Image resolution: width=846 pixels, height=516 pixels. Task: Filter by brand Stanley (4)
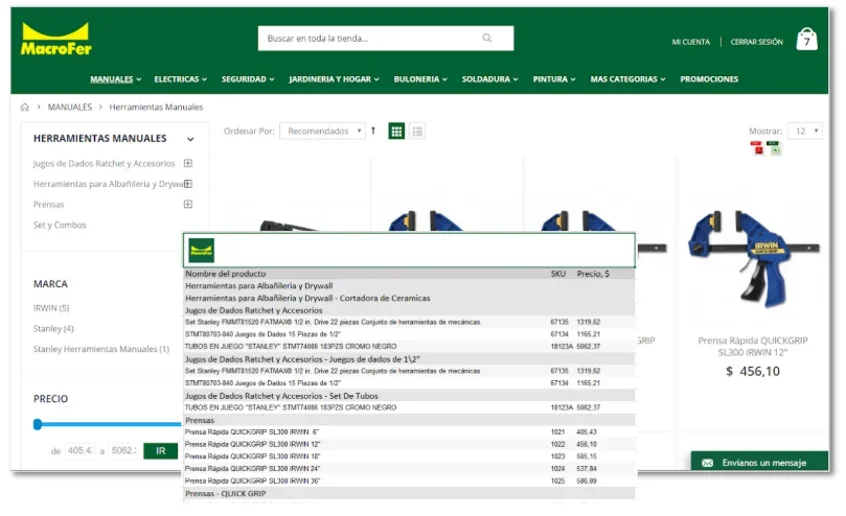(53, 328)
